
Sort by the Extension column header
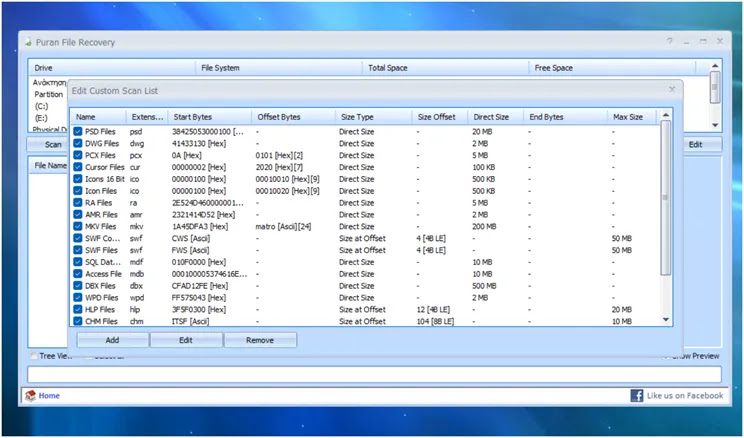click(147, 117)
